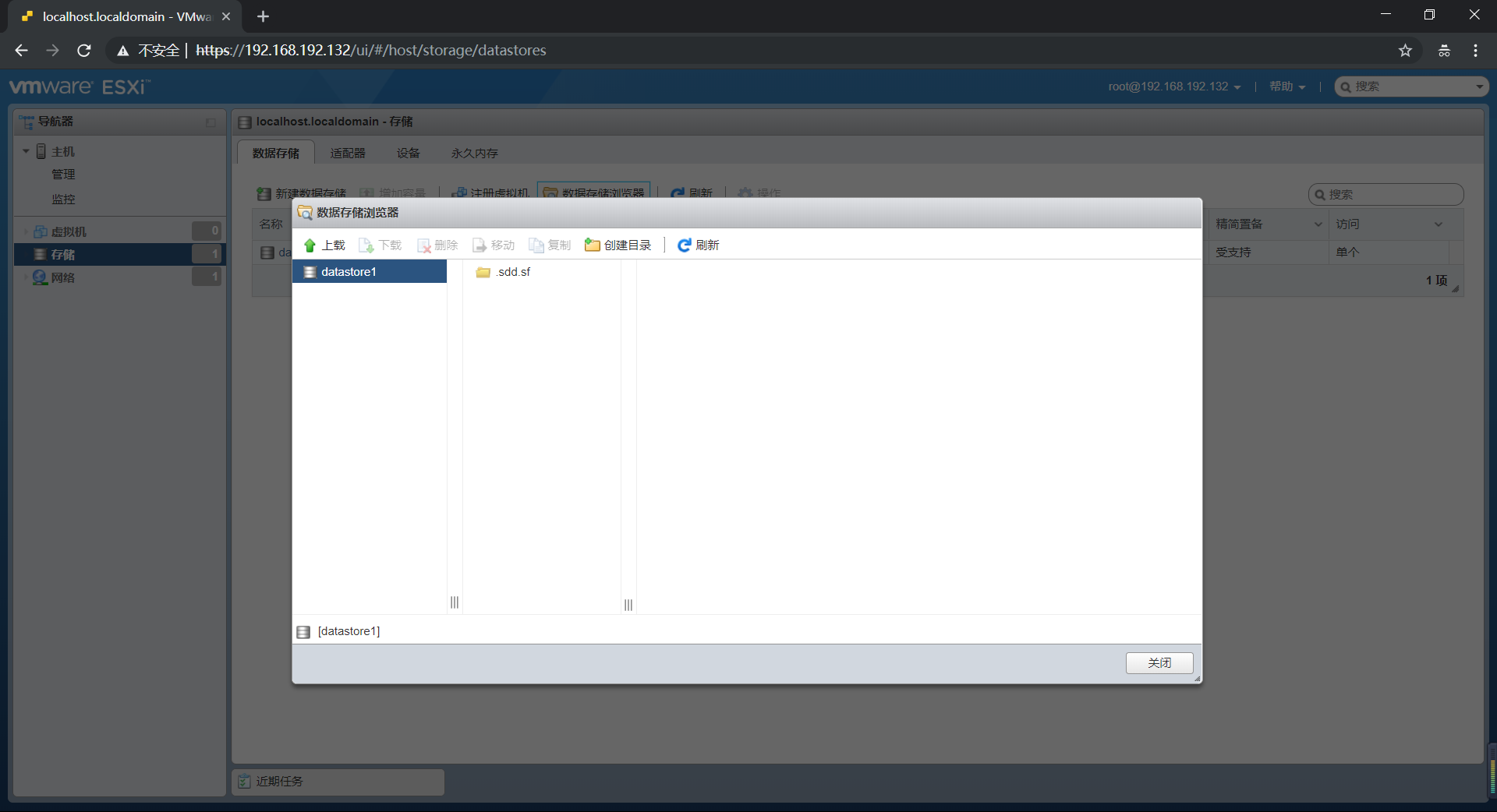Click the 注册虚拟机 toolbar button

491,192
